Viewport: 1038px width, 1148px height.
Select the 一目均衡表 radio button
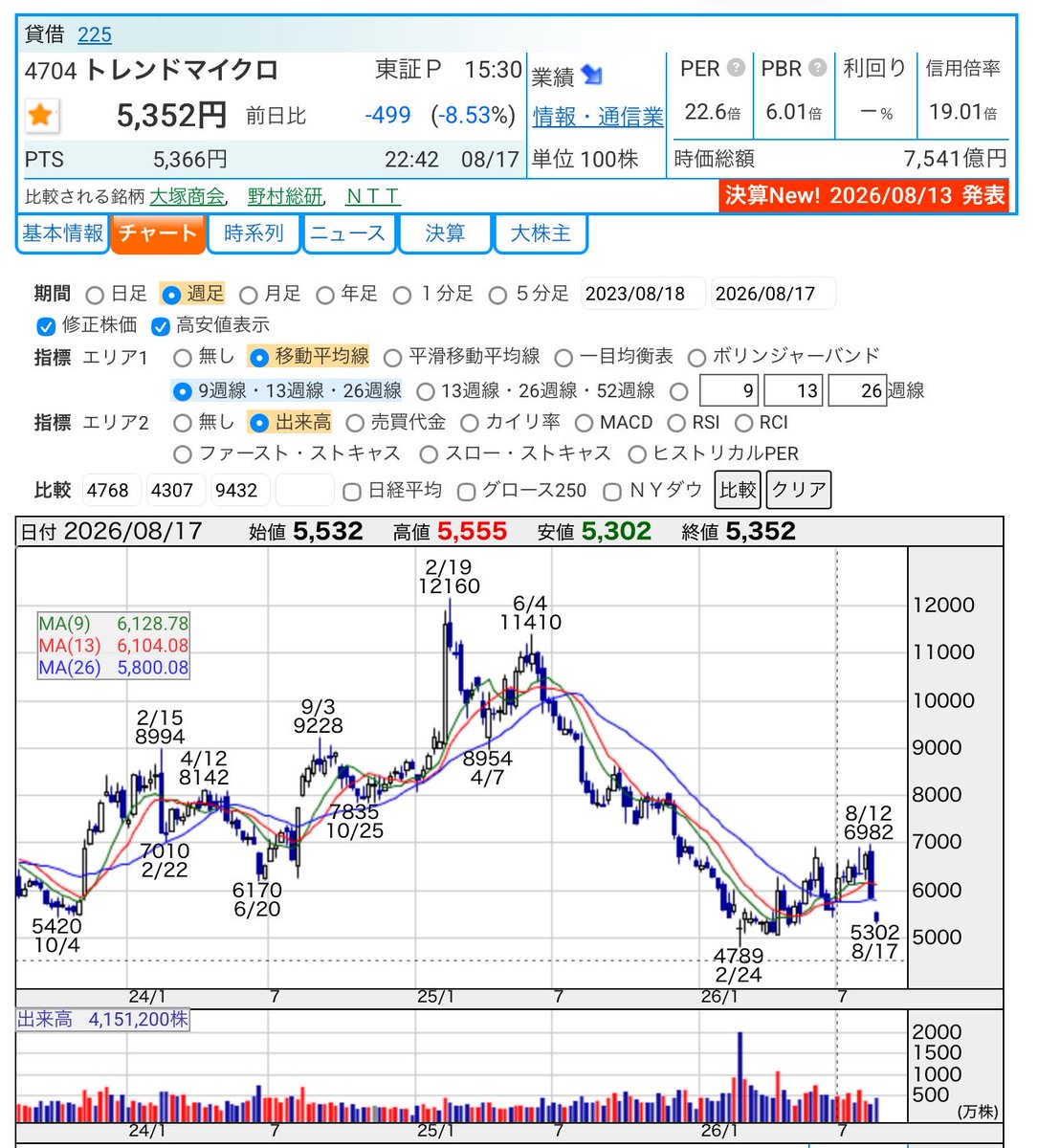coord(563,358)
